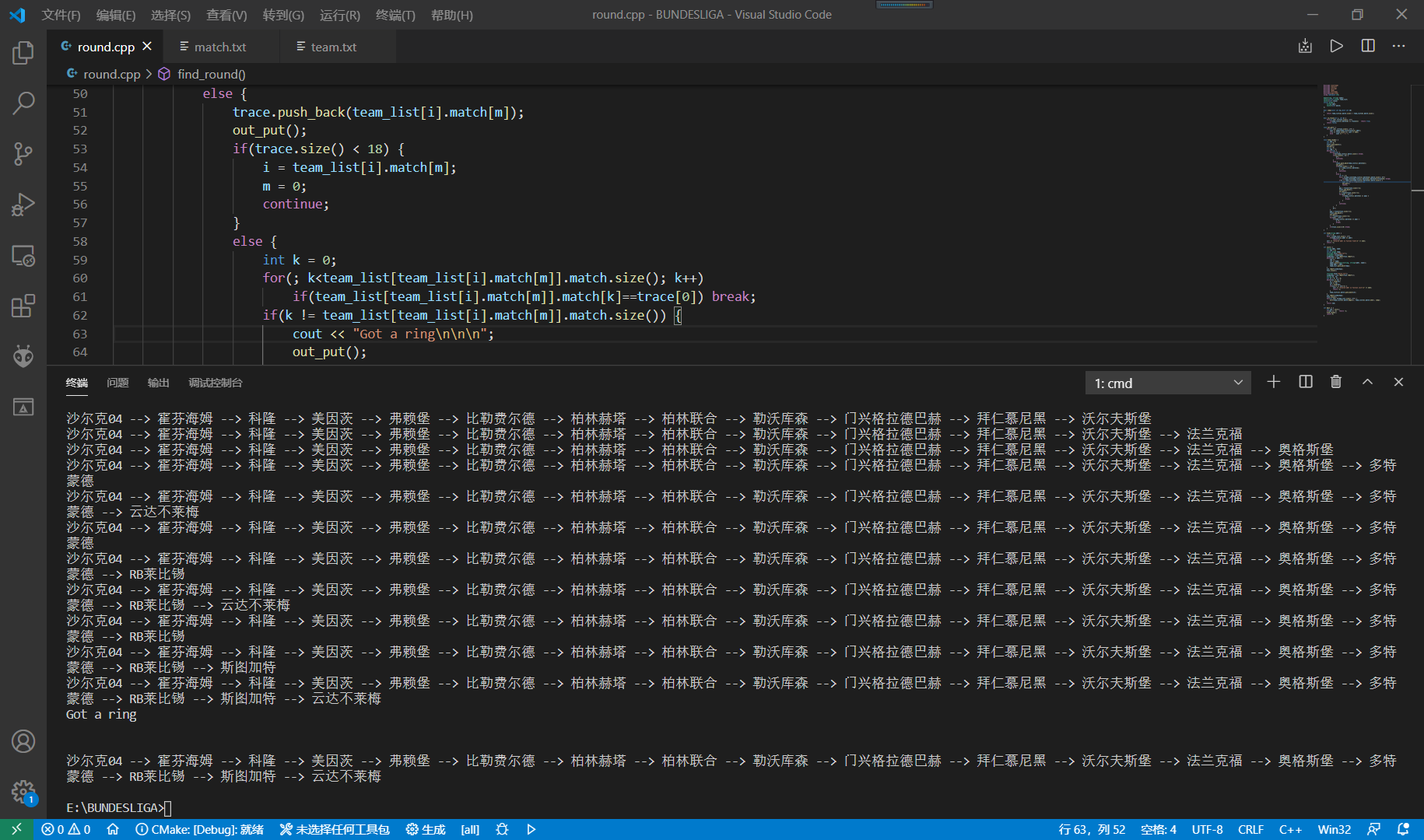Select the 1: cmd terminal dropdown

click(1168, 383)
